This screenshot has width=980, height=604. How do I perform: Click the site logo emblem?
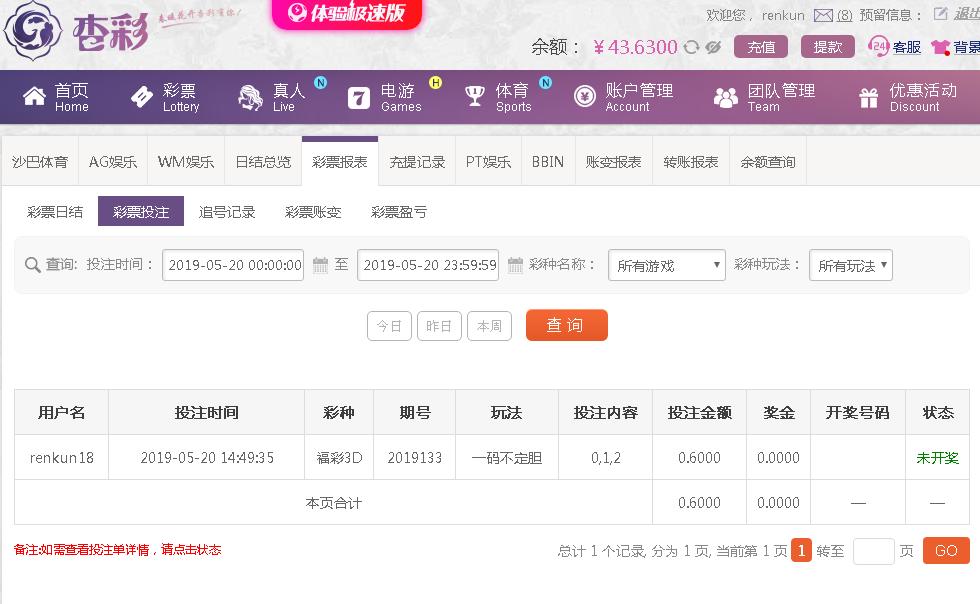pos(32,31)
